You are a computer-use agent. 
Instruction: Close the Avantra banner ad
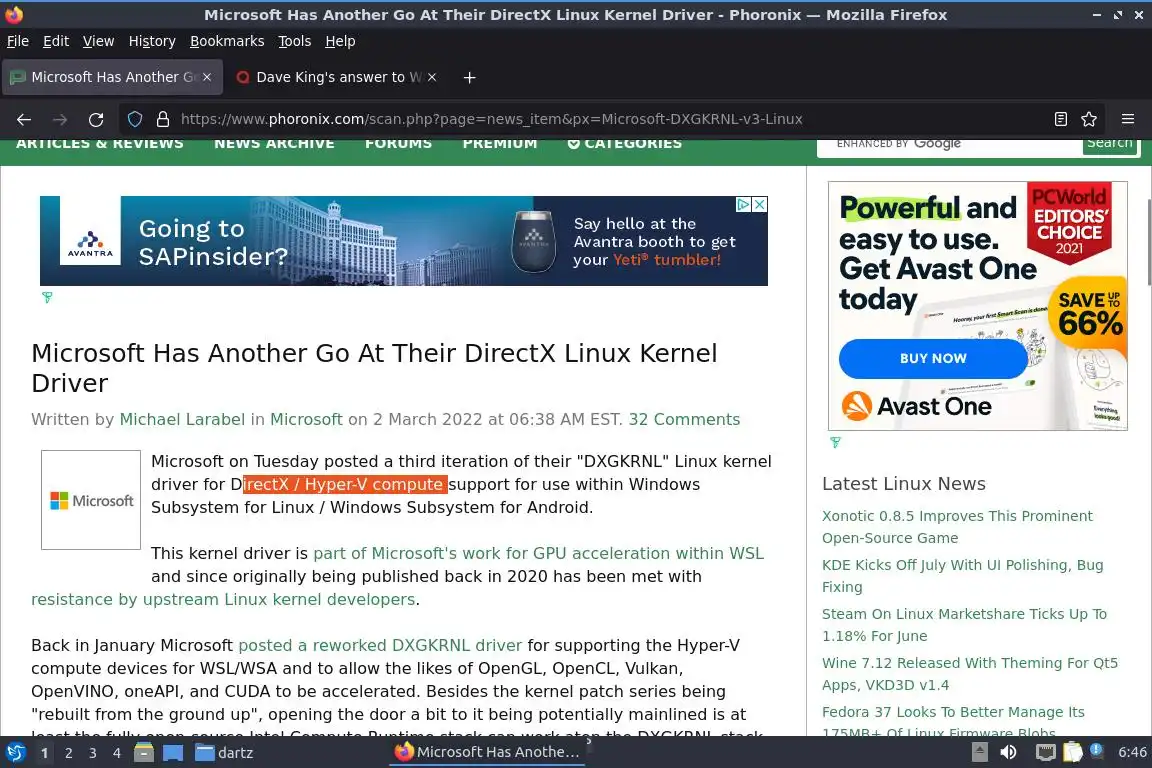tap(760, 204)
